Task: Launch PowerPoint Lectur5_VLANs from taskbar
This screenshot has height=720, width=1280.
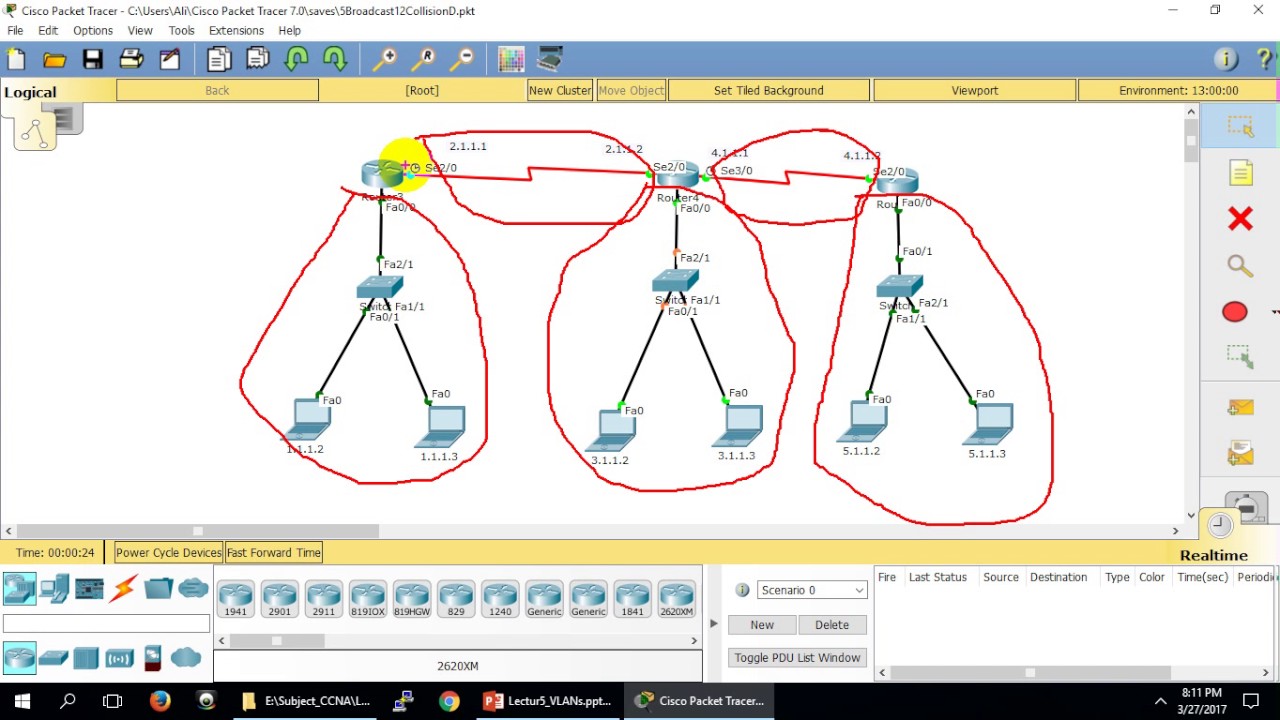Action: (549, 701)
